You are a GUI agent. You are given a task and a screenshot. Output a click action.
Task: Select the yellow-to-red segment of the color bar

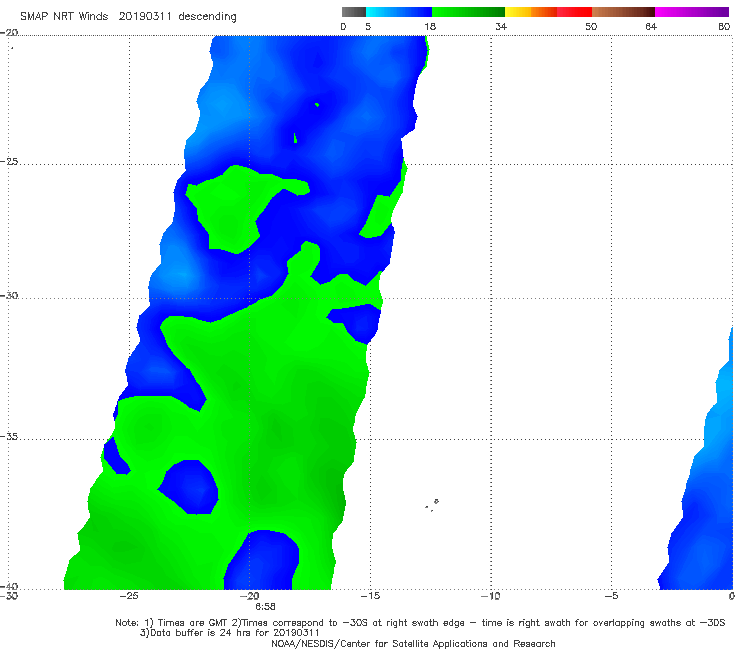tap(548, 12)
